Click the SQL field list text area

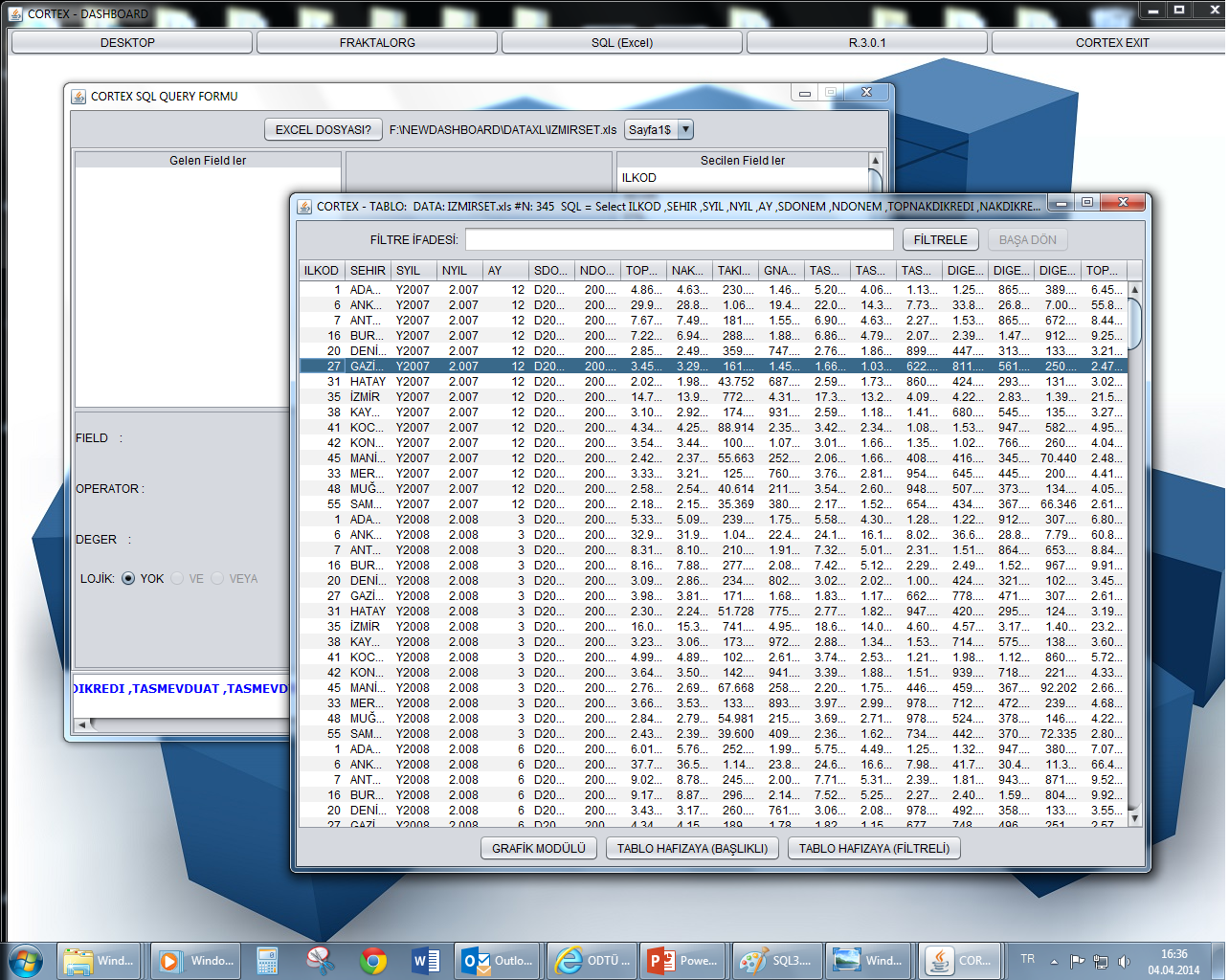pyautogui.click(x=182, y=696)
